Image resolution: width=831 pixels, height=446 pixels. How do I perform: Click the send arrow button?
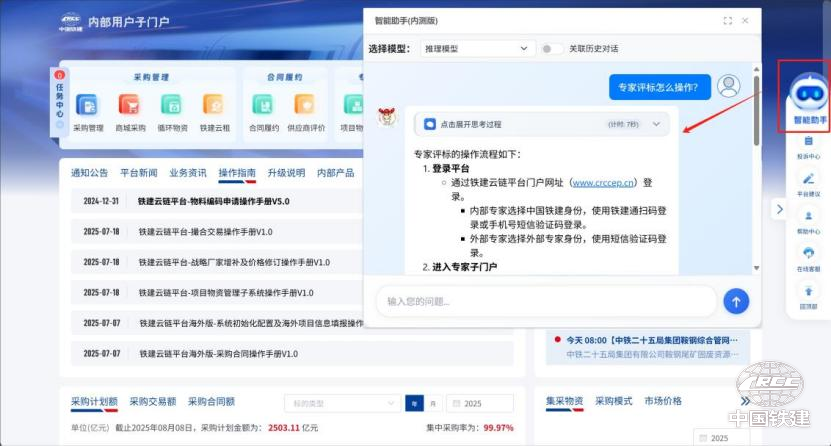[736, 301]
